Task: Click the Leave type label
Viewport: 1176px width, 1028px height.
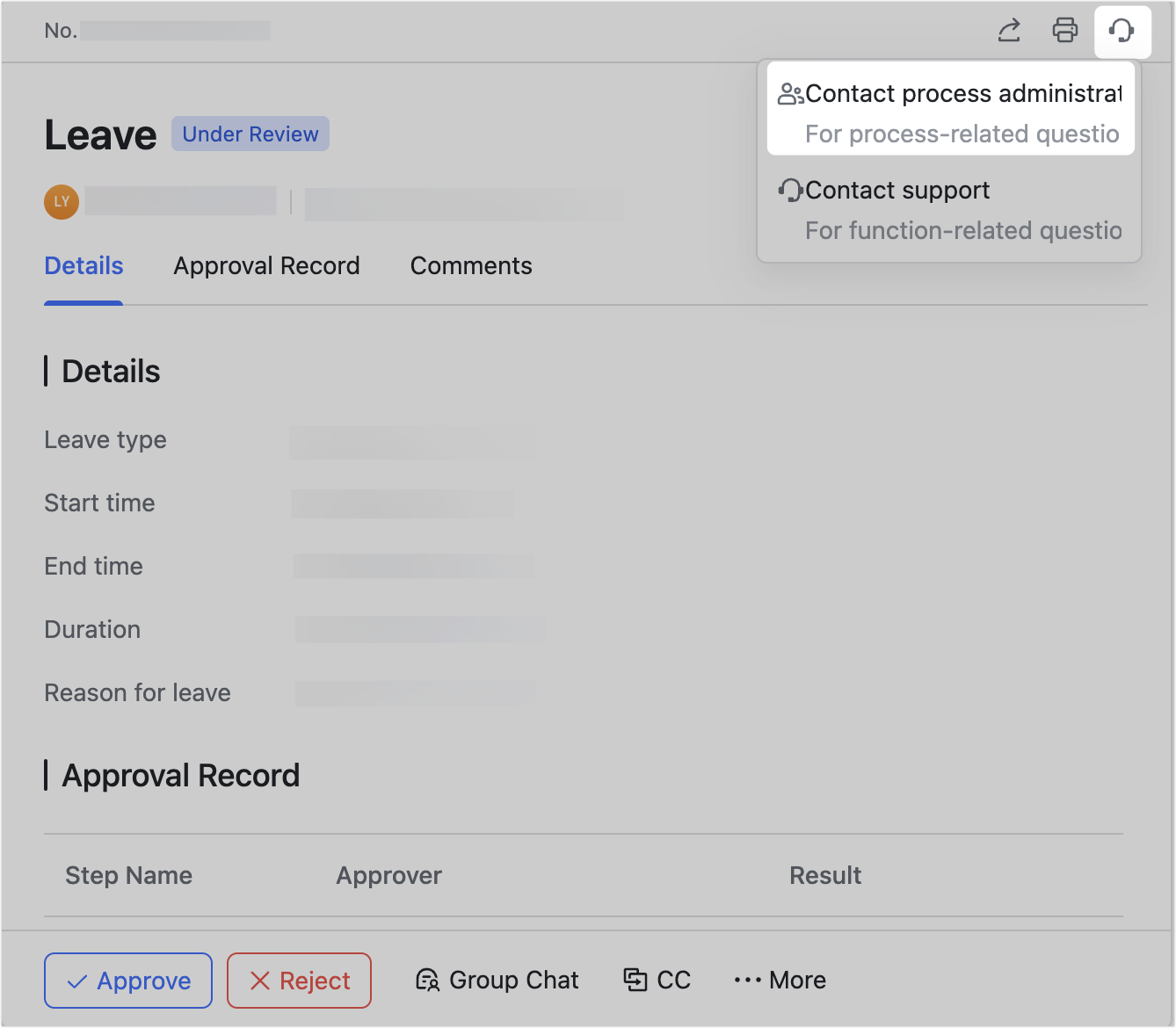Action: pyautogui.click(x=105, y=440)
